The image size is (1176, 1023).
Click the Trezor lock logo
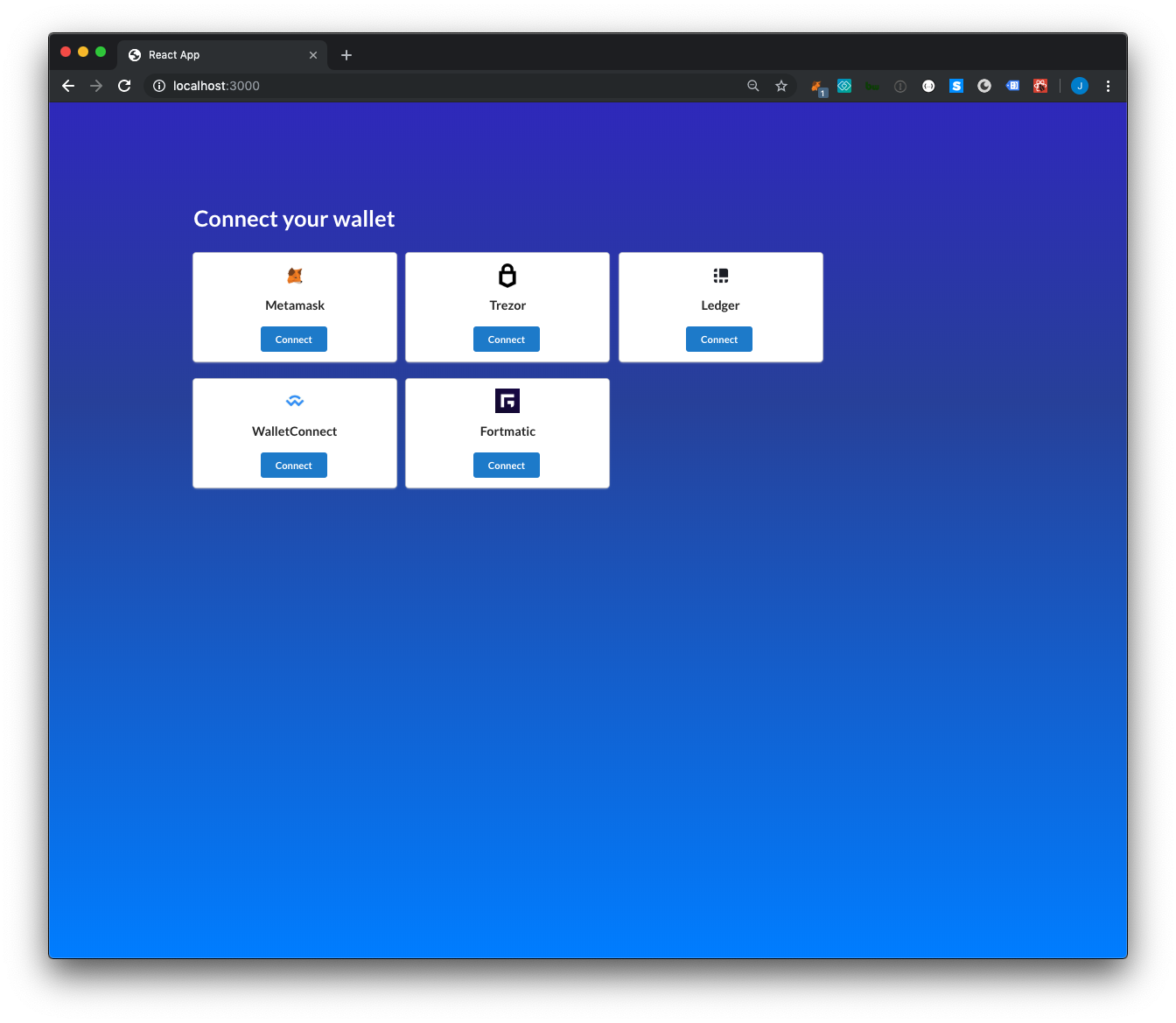tap(507, 276)
